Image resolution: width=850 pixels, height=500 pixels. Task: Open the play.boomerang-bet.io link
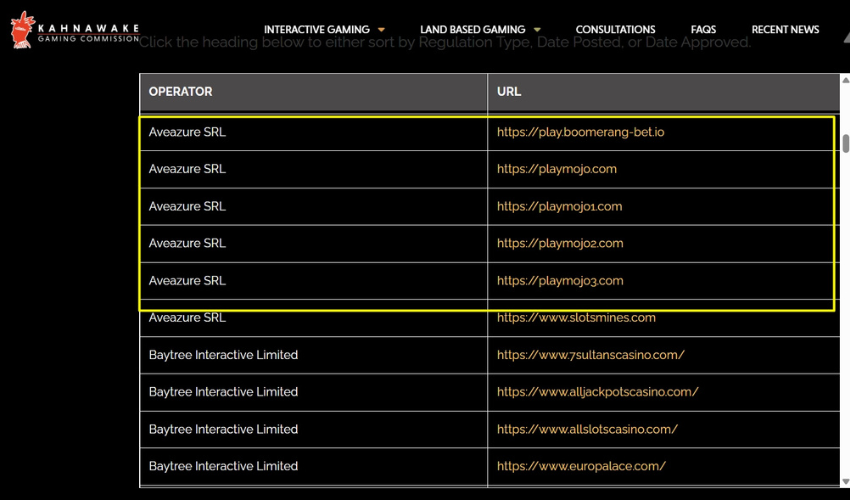(581, 132)
